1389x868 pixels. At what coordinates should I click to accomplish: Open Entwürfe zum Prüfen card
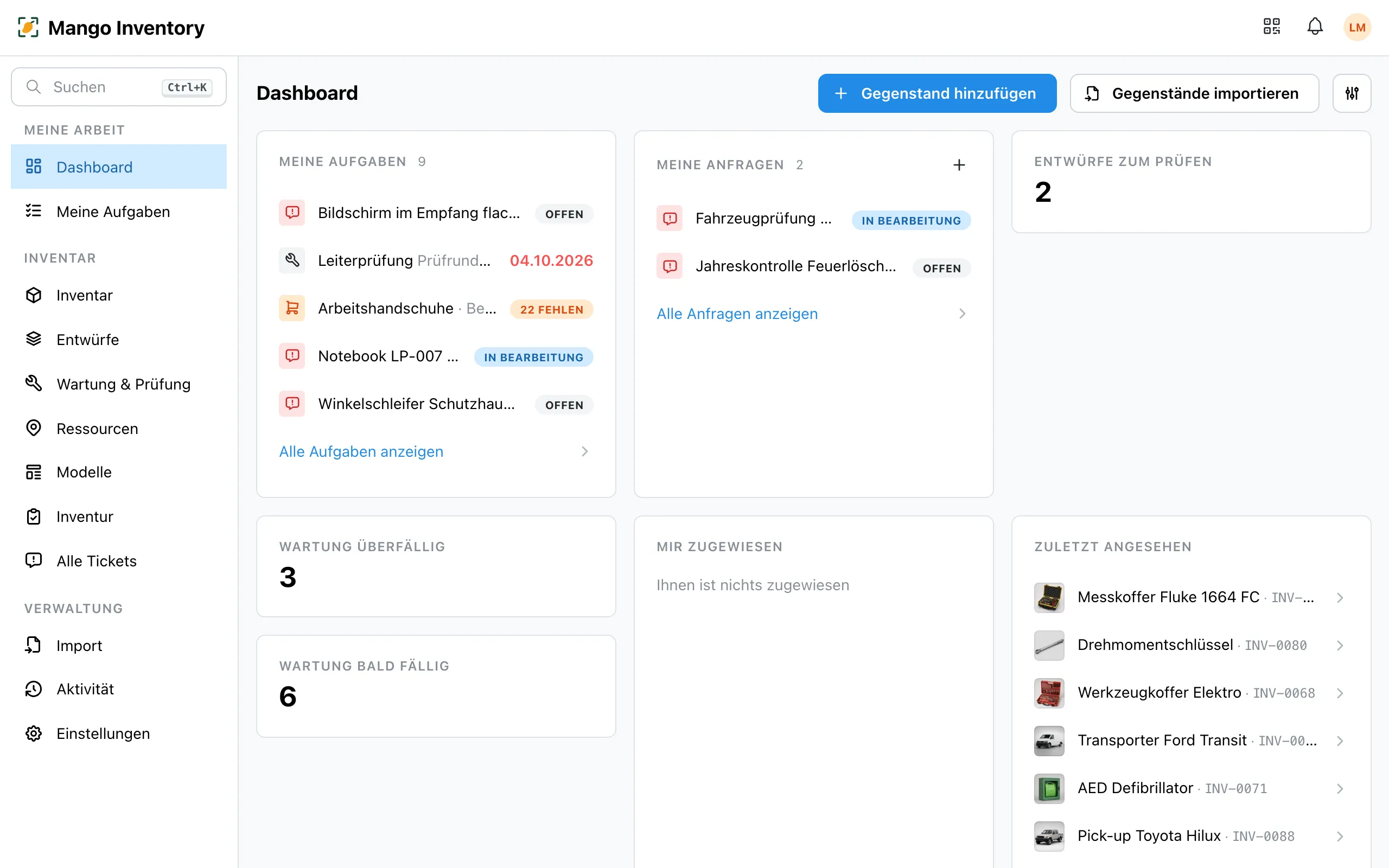click(1191, 182)
